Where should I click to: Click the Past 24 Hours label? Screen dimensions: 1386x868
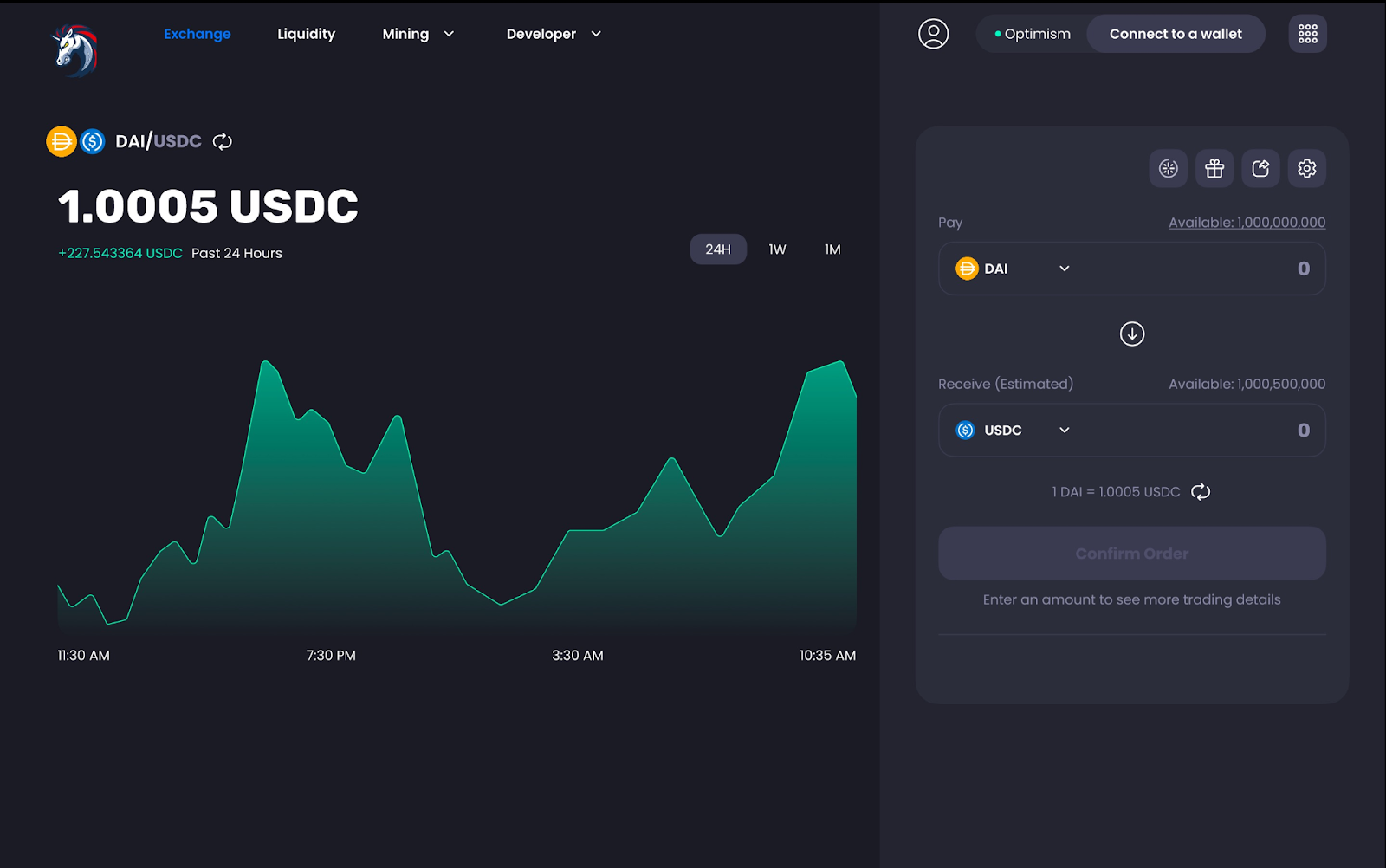coord(236,253)
